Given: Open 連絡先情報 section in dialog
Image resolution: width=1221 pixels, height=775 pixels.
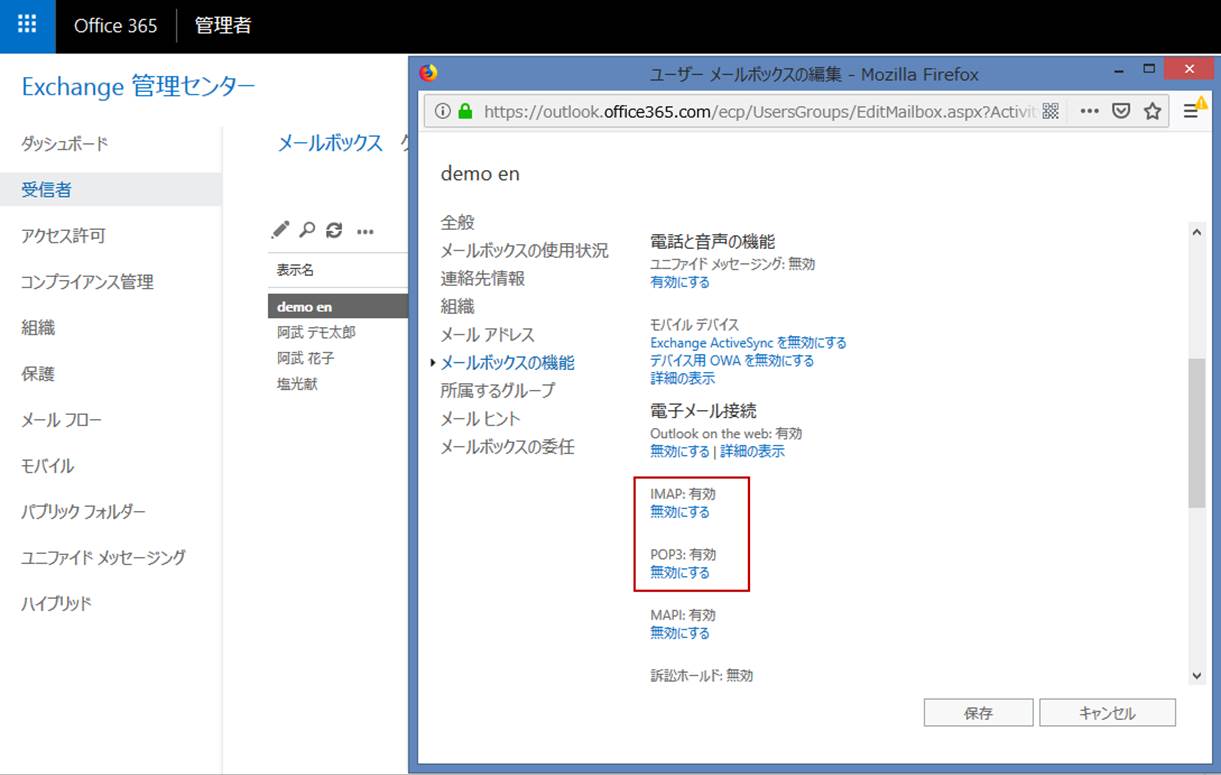Looking at the screenshot, I should tap(483, 278).
